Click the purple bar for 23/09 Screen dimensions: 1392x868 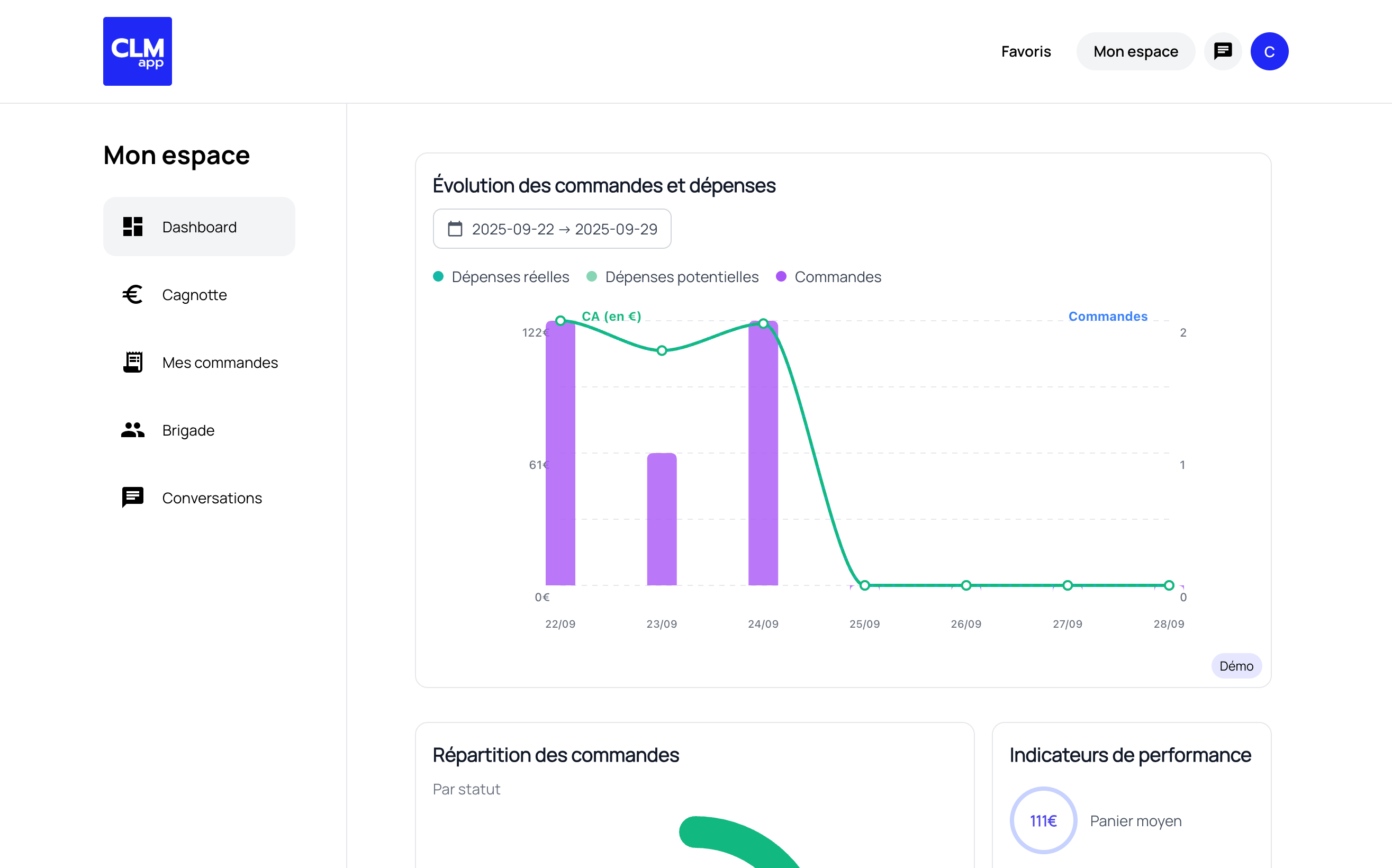662,519
